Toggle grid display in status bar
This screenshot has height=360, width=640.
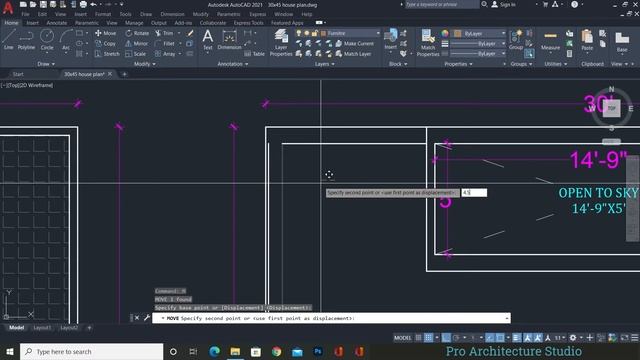[x=418, y=338]
